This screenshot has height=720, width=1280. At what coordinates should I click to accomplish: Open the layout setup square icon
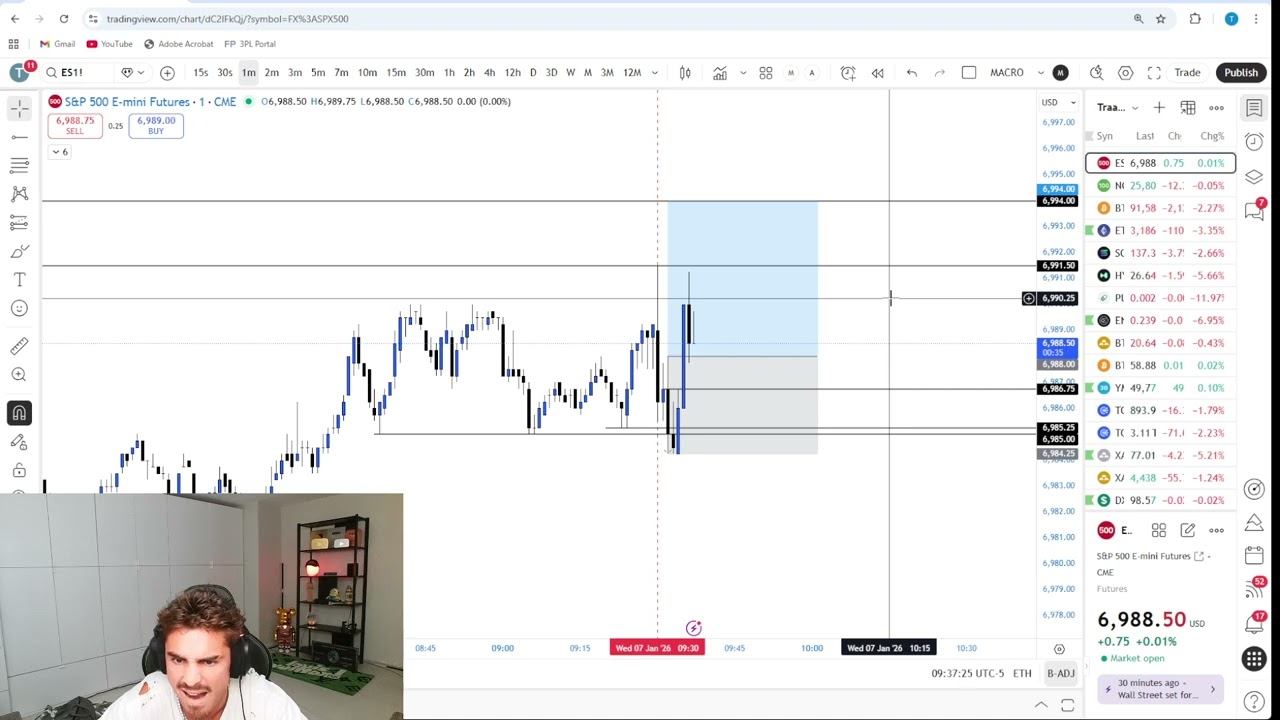click(969, 72)
